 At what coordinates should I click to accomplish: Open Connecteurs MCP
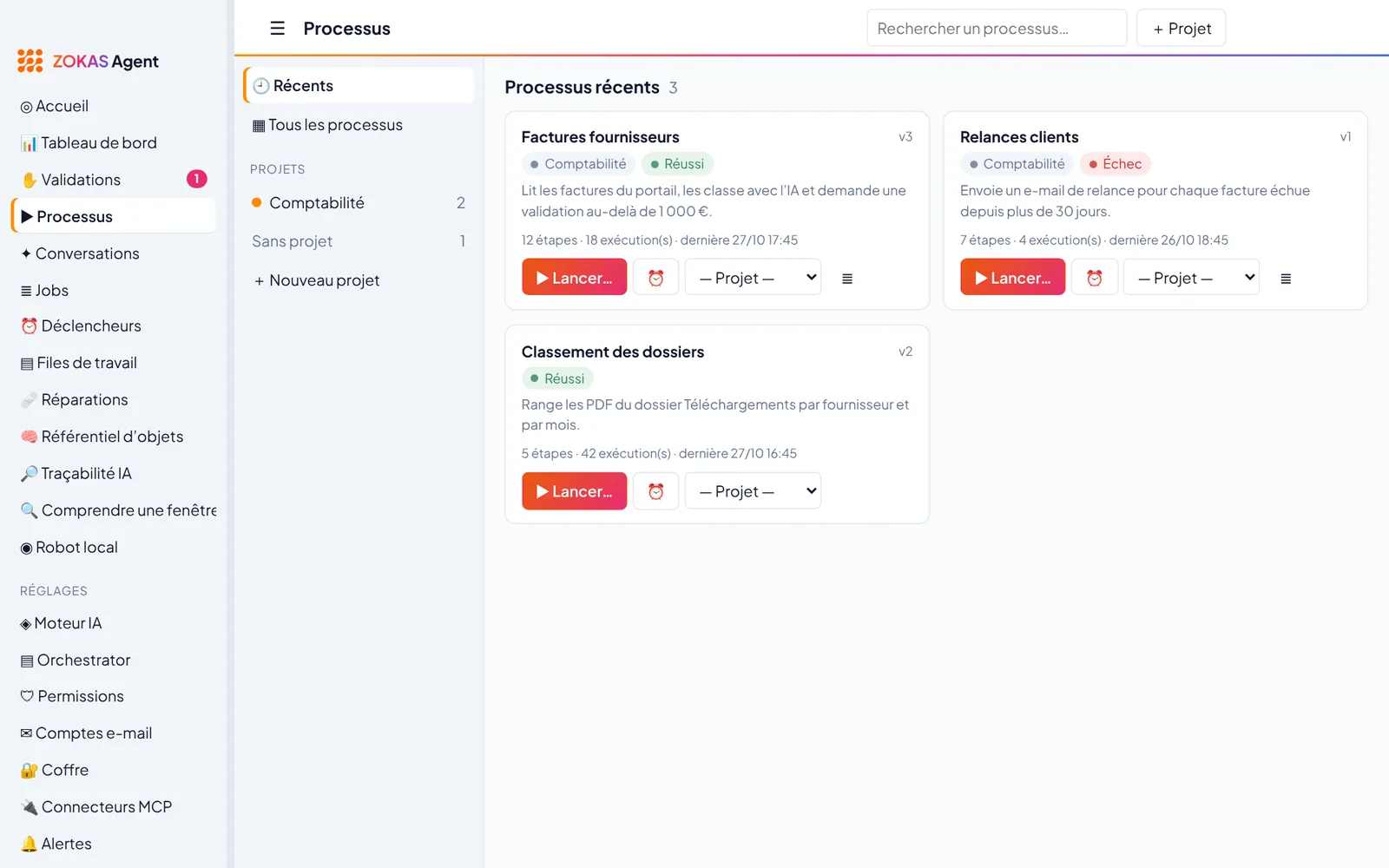(113, 807)
